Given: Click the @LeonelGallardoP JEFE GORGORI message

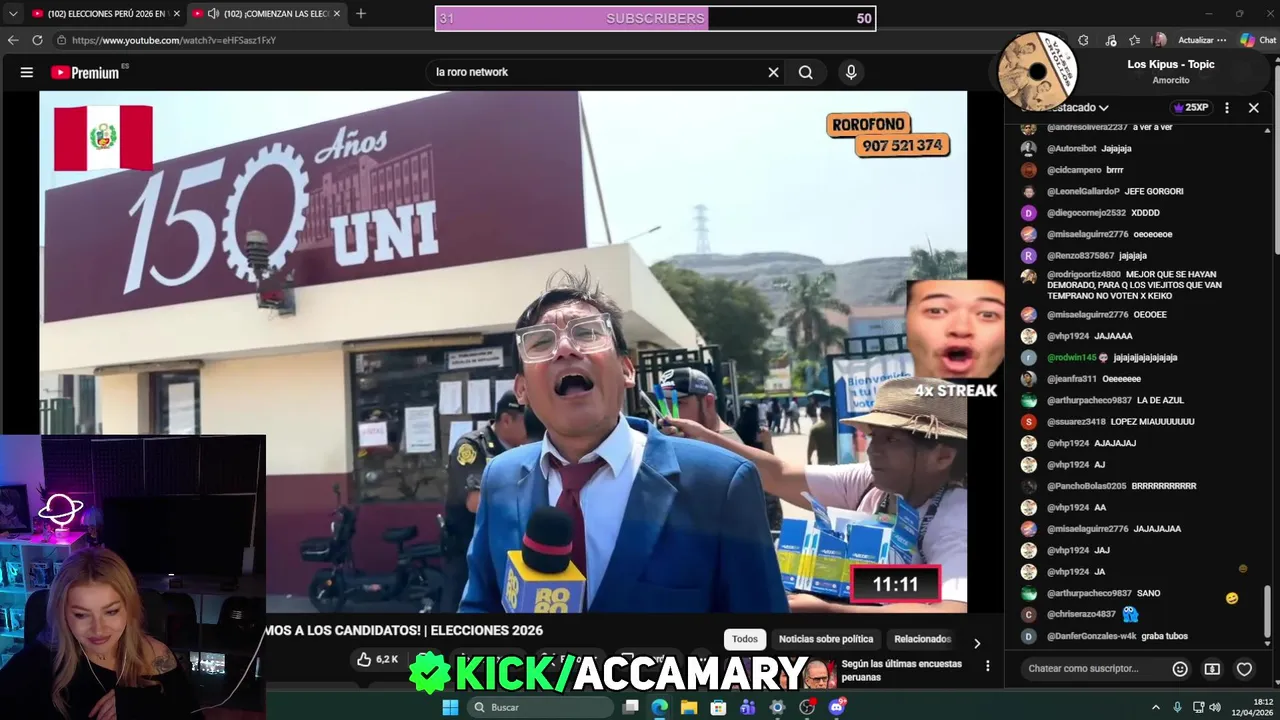Looking at the screenshot, I should coord(1115,191).
